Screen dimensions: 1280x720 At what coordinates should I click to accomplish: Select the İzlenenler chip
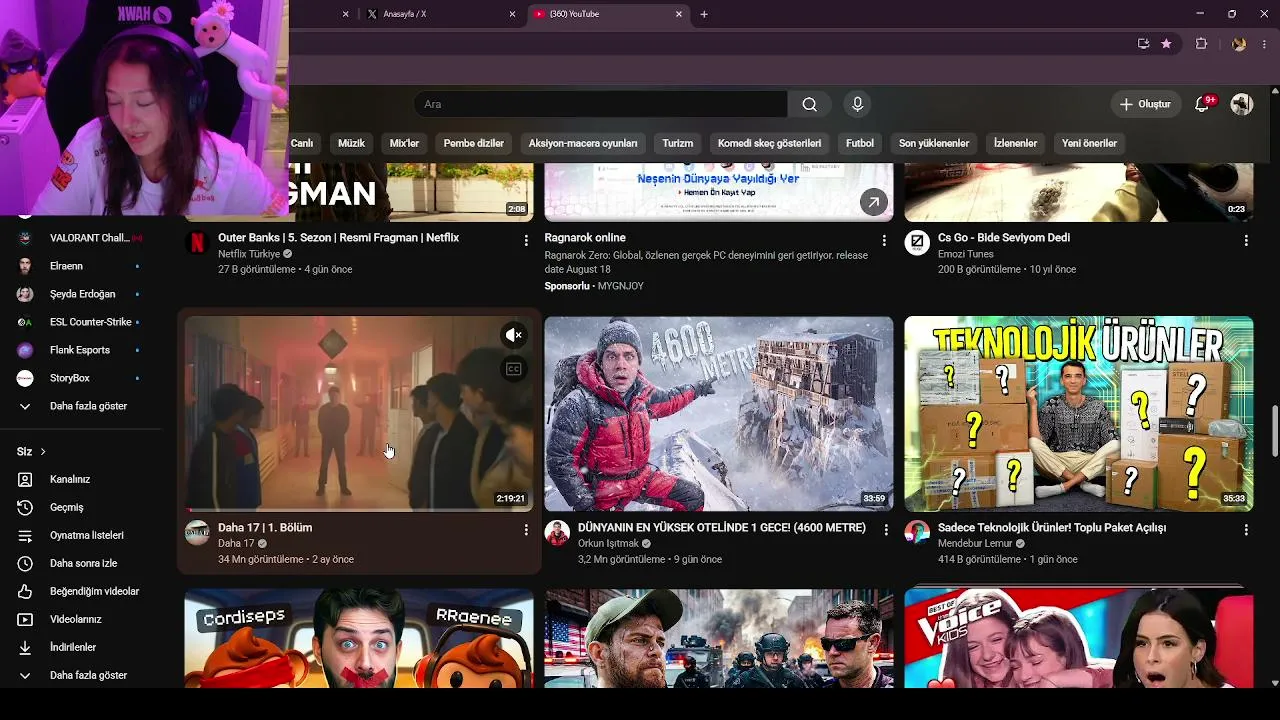(1015, 143)
